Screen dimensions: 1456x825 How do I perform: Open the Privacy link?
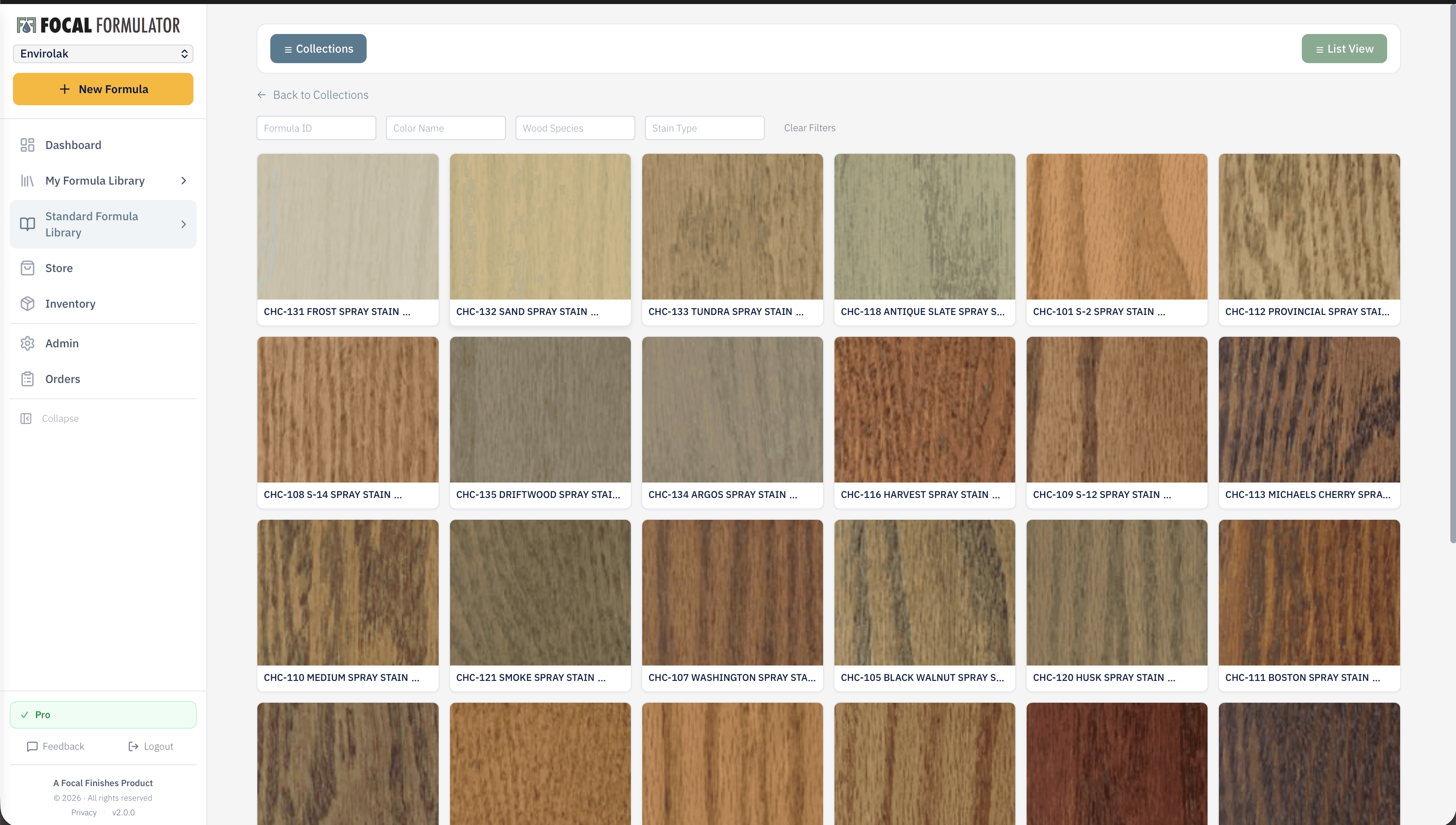click(84, 812)
